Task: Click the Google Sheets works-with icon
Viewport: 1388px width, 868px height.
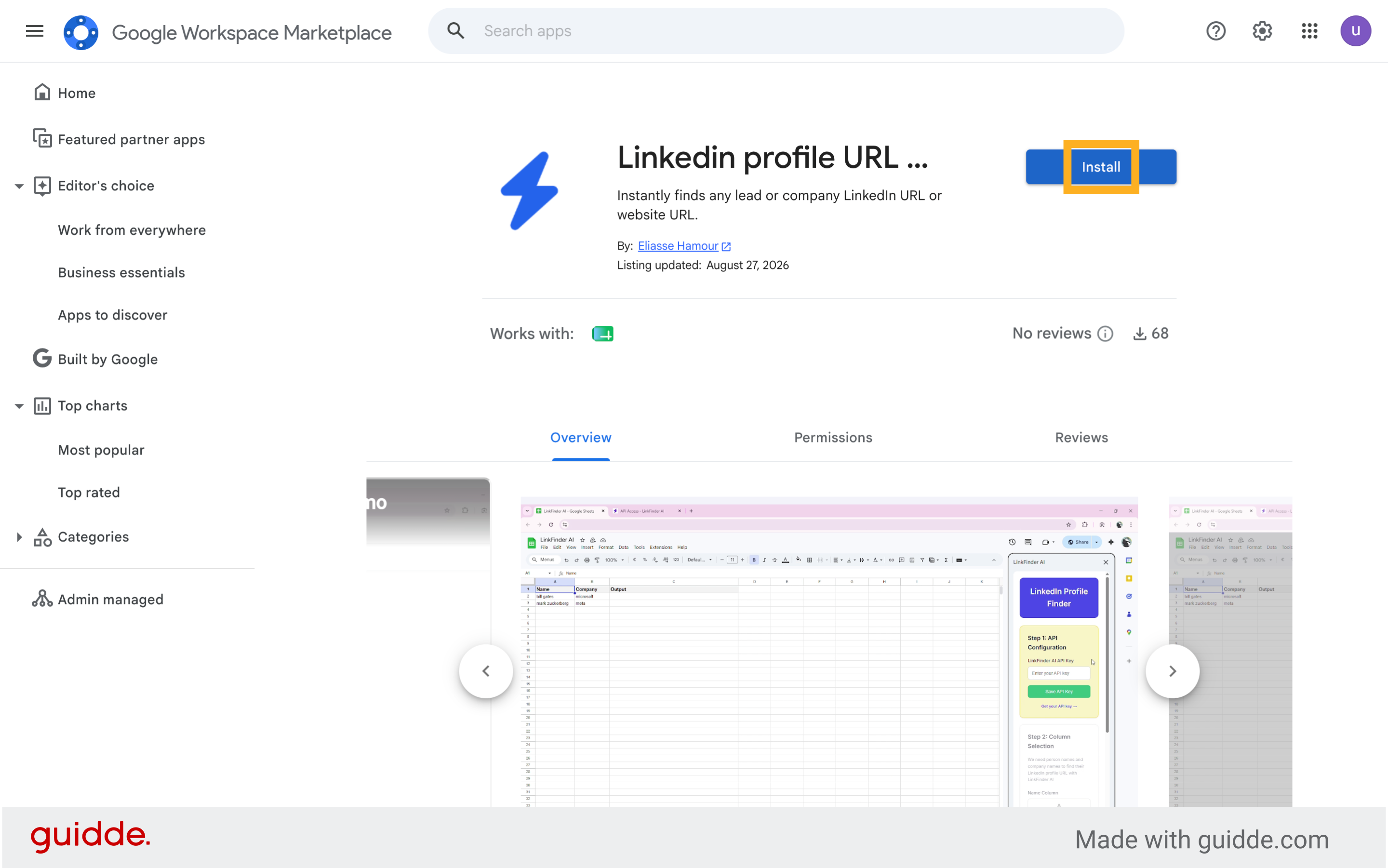Action: tap(602, 334)
